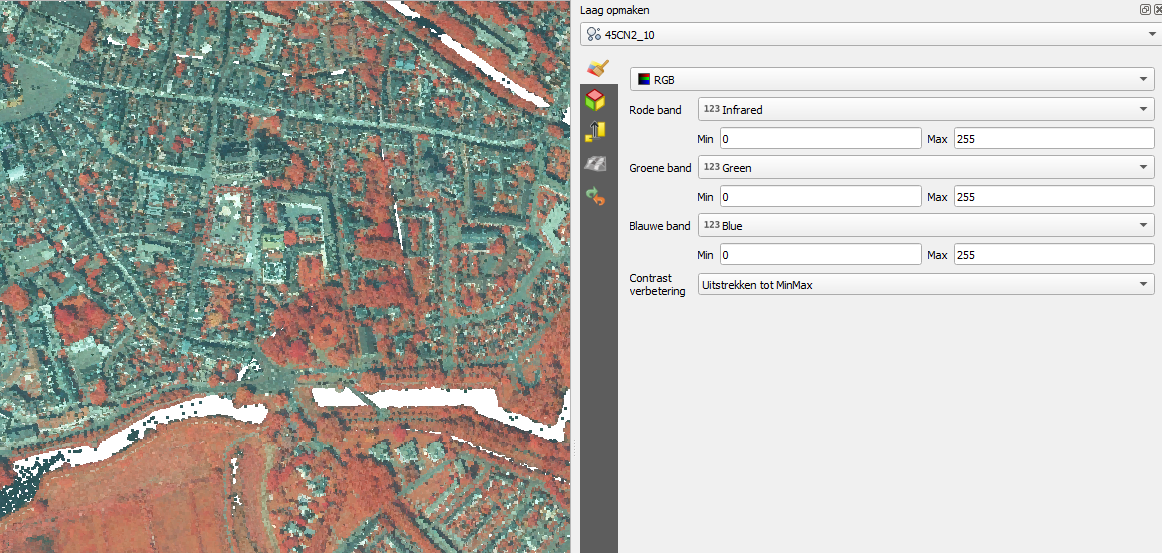Click the Rode band Min field
This screenshot has height=553, width=1162.
pyautogui.click(x=819, y=139)
